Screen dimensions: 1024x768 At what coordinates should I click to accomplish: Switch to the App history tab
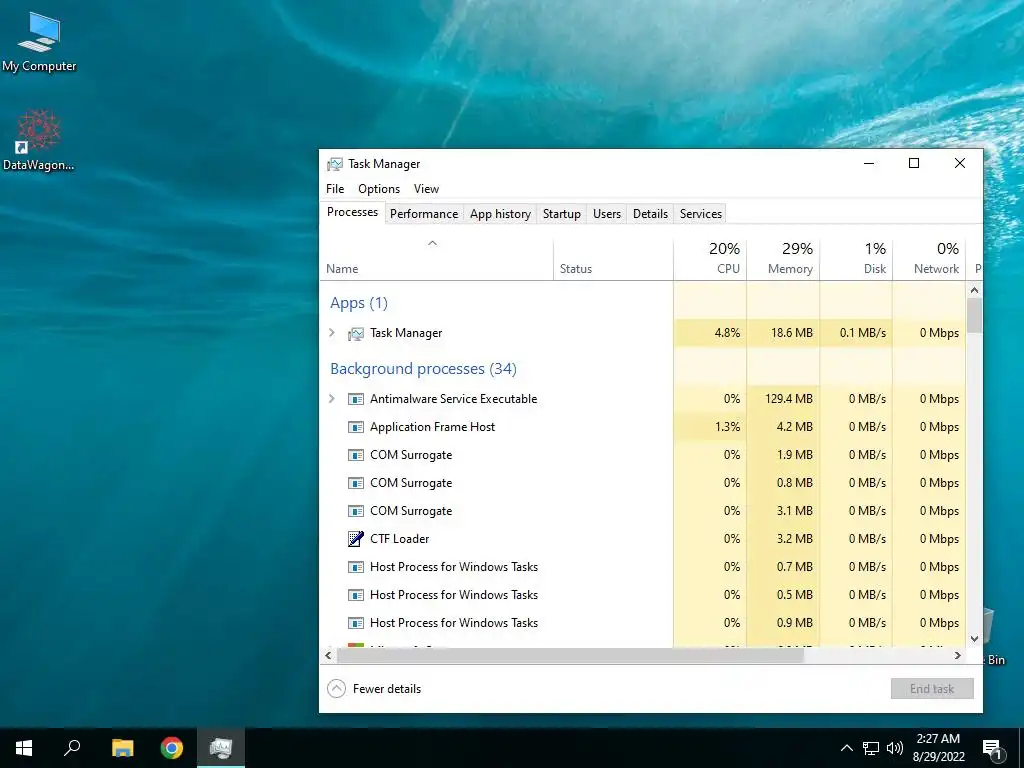(x=500, y=214)
